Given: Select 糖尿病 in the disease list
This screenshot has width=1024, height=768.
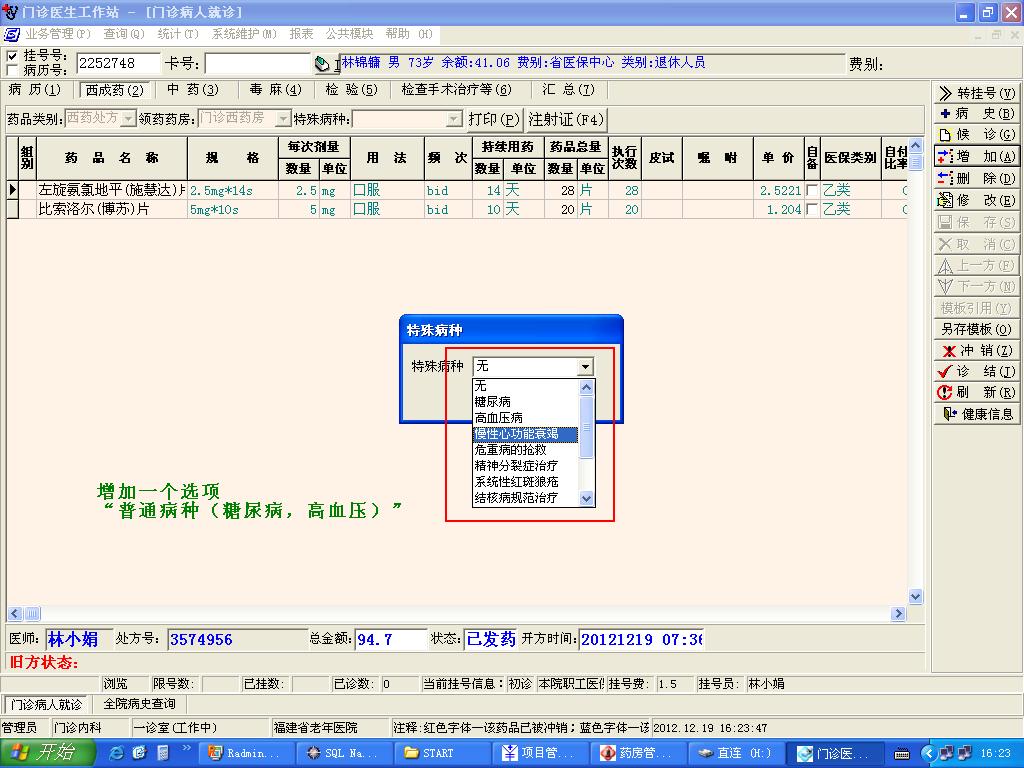Looking at the screenshot, I should (526, 402).
